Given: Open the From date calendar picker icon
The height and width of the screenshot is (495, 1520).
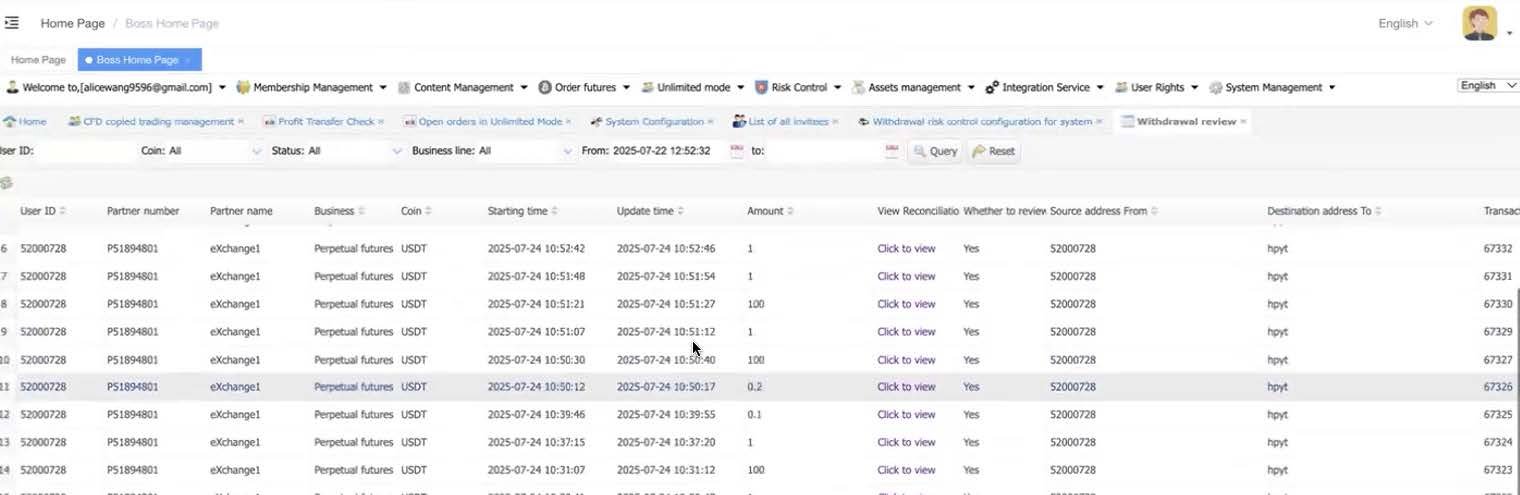Looking at the screenshot, I should (737, 152).
